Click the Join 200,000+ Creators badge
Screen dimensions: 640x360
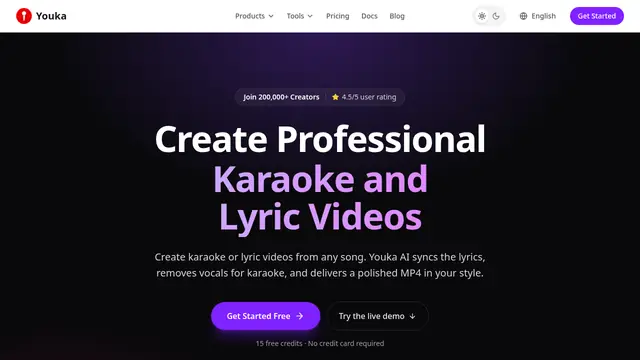tap(281, 97)
